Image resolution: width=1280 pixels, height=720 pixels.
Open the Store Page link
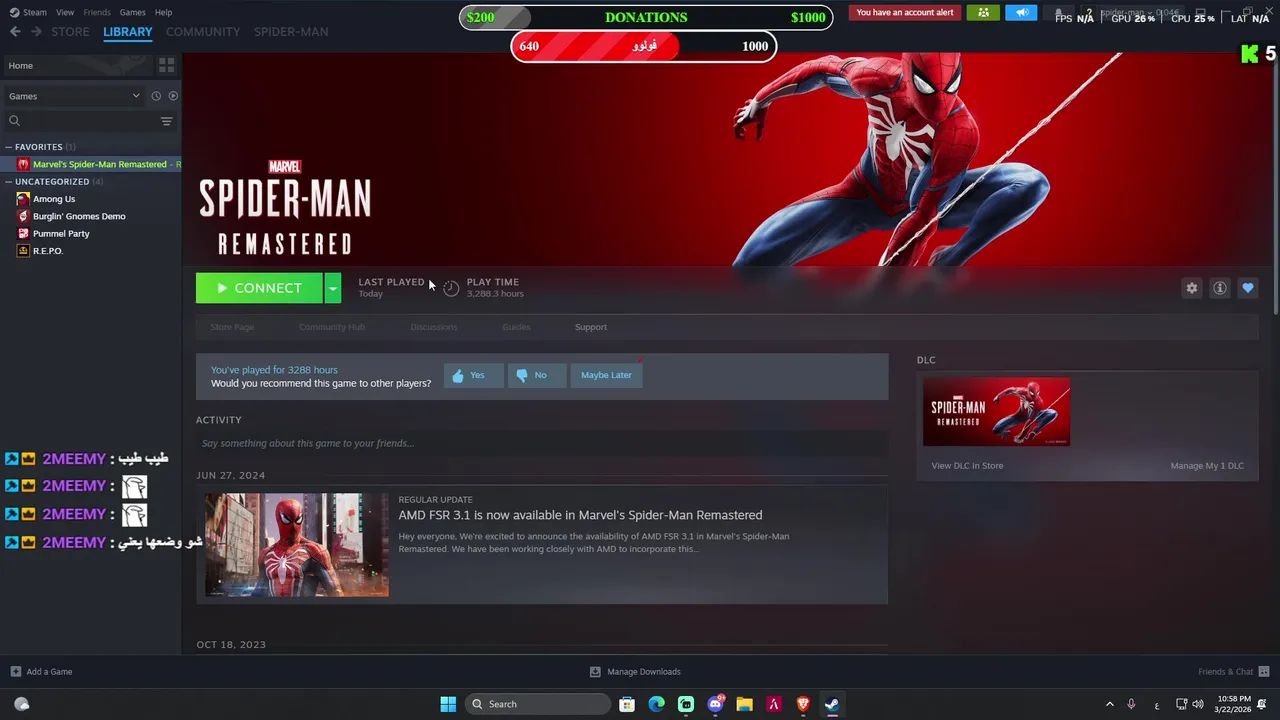[232, 327]
